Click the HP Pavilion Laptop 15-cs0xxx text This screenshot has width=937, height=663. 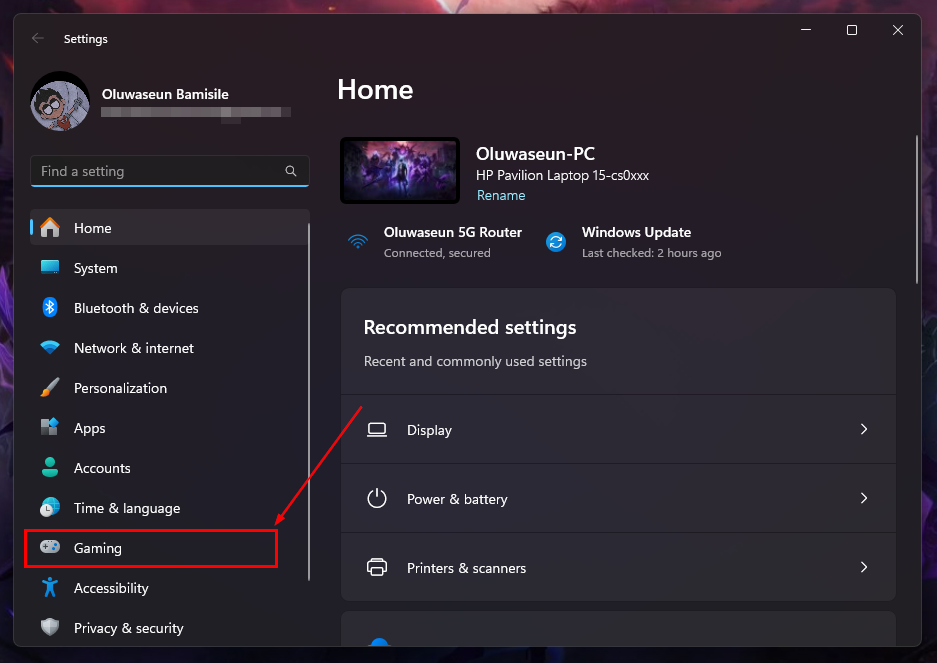click(x=562, y=175)
